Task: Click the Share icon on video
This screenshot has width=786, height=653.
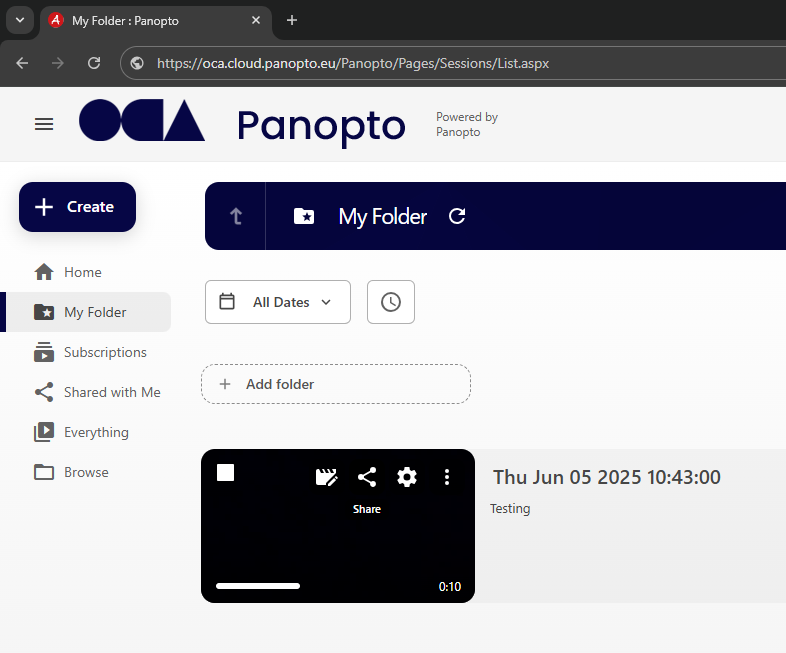Action: click(x=367, y=477)
